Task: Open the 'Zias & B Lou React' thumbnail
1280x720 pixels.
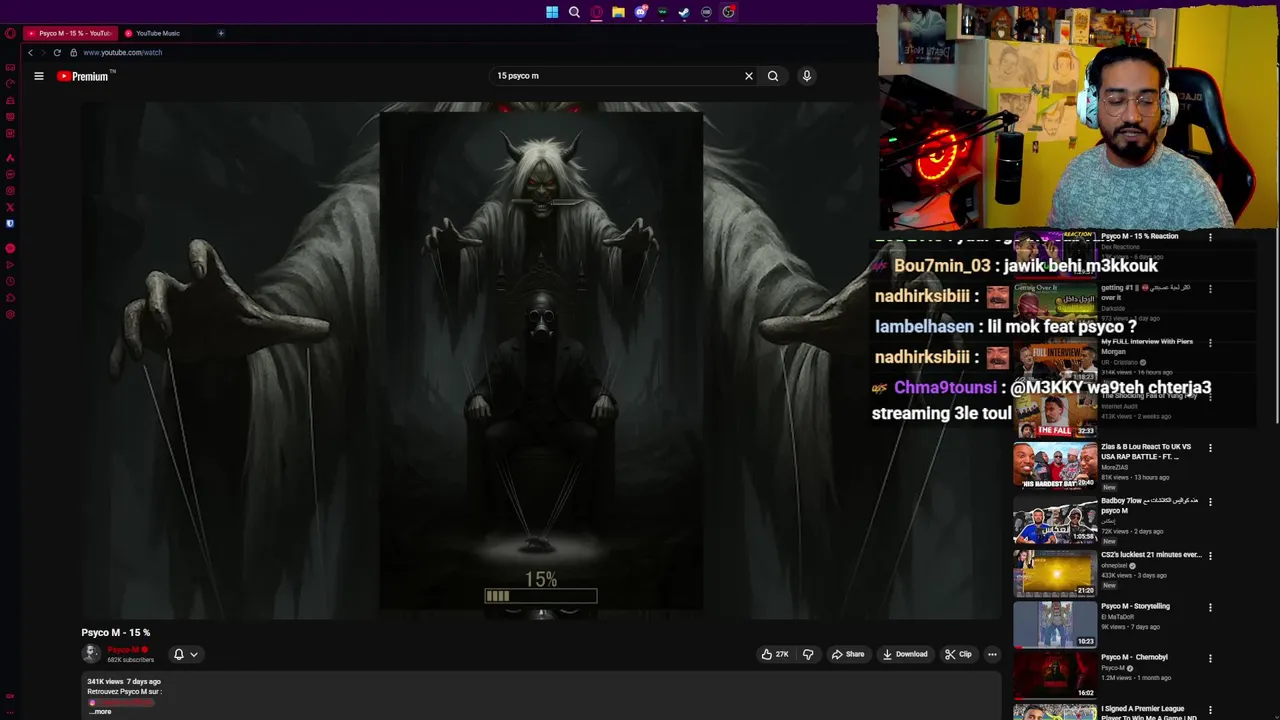Action: click(x=1055, y=466)
